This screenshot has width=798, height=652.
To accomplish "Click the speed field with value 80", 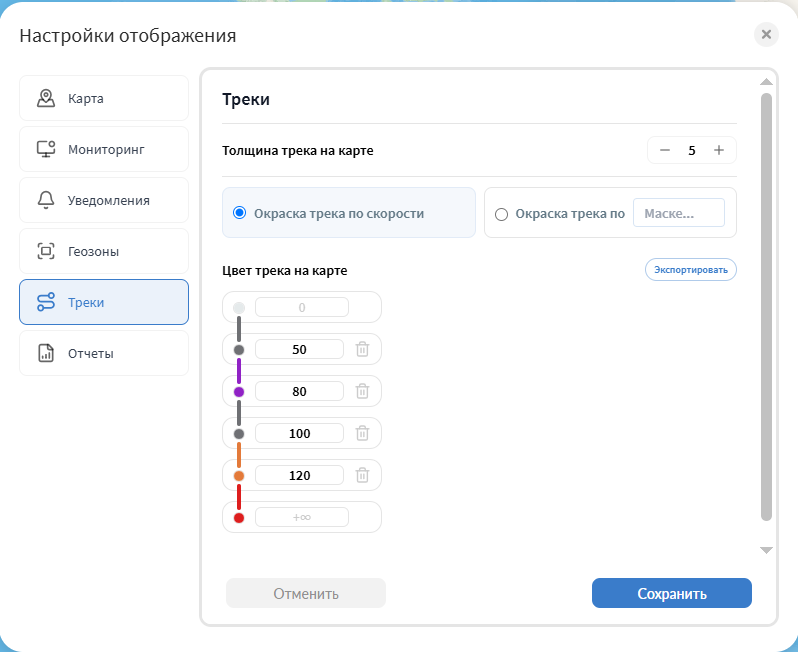I will [299, 391].
